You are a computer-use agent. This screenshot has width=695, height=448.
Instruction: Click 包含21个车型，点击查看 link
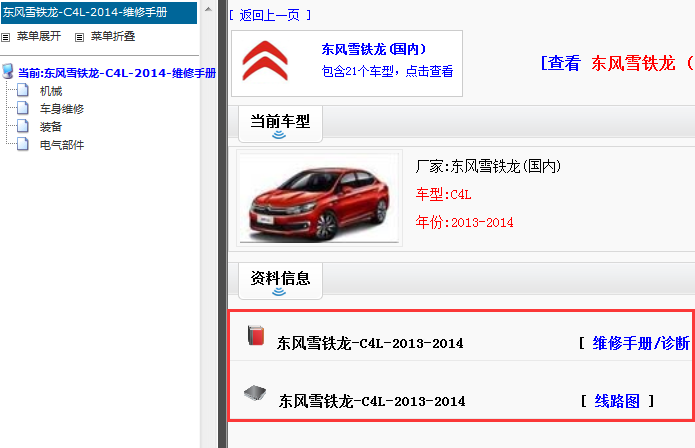[x=387, y=71]
